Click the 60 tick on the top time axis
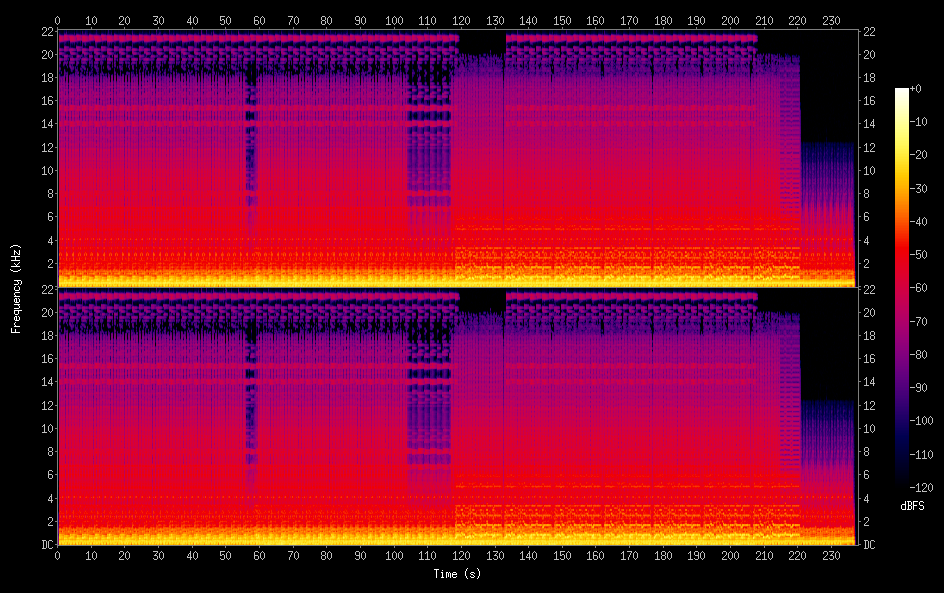944x593 pixels. click(x=259, y=20)
